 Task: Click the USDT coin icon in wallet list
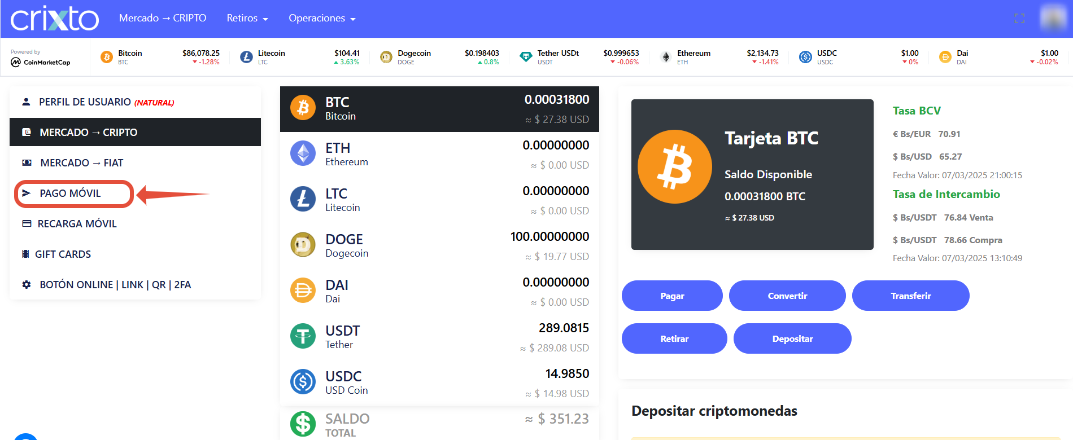point(302,337)
